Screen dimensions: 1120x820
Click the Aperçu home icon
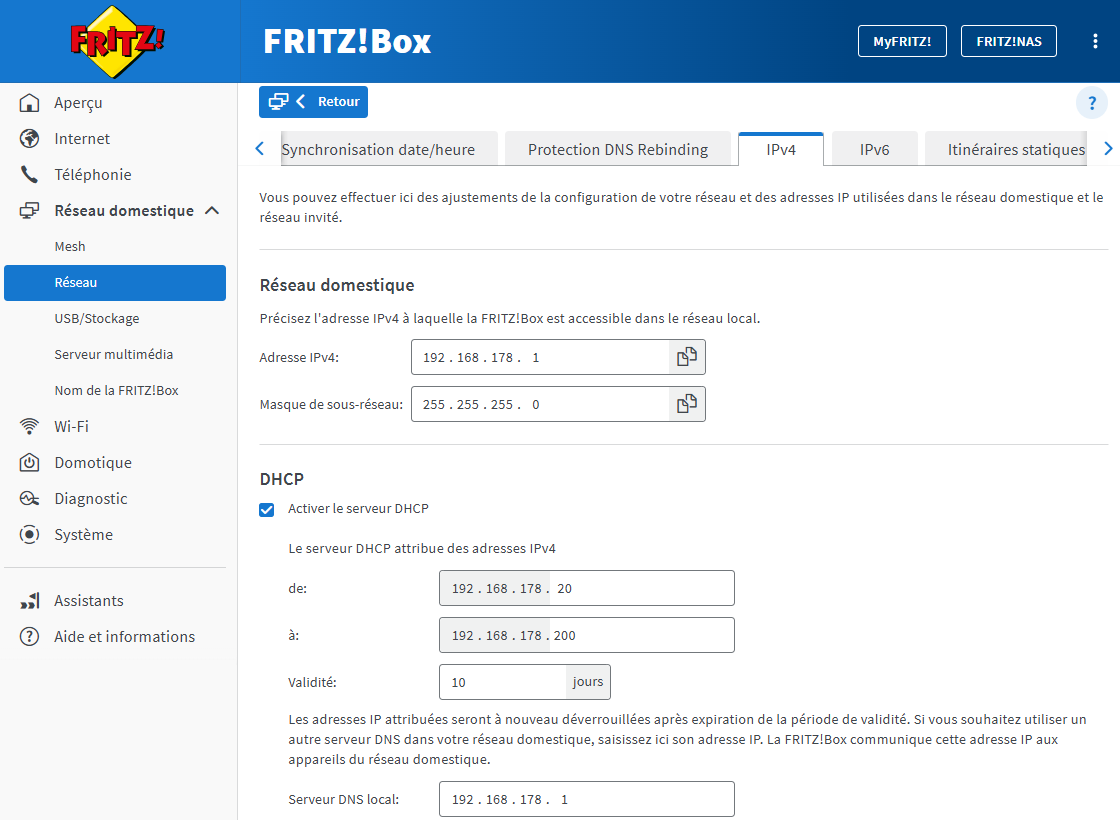coord(29,103)
